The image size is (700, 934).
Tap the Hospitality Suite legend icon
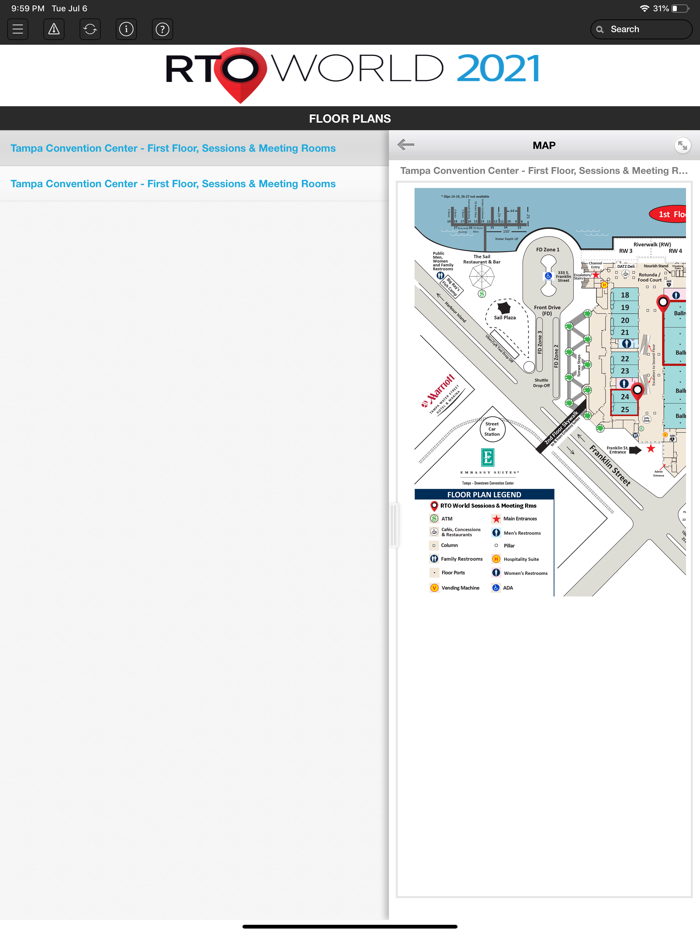coord(496,559)
